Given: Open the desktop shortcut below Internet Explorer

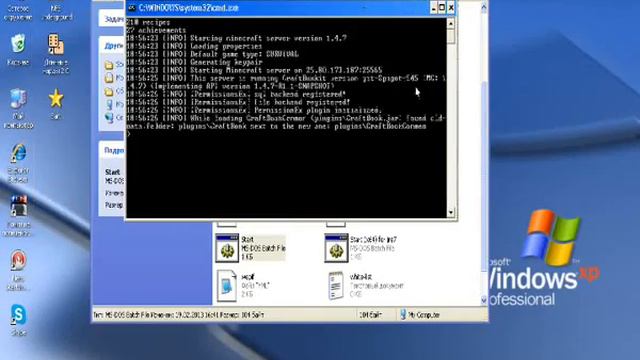Looking at the screenshot, I should (18, 207).
